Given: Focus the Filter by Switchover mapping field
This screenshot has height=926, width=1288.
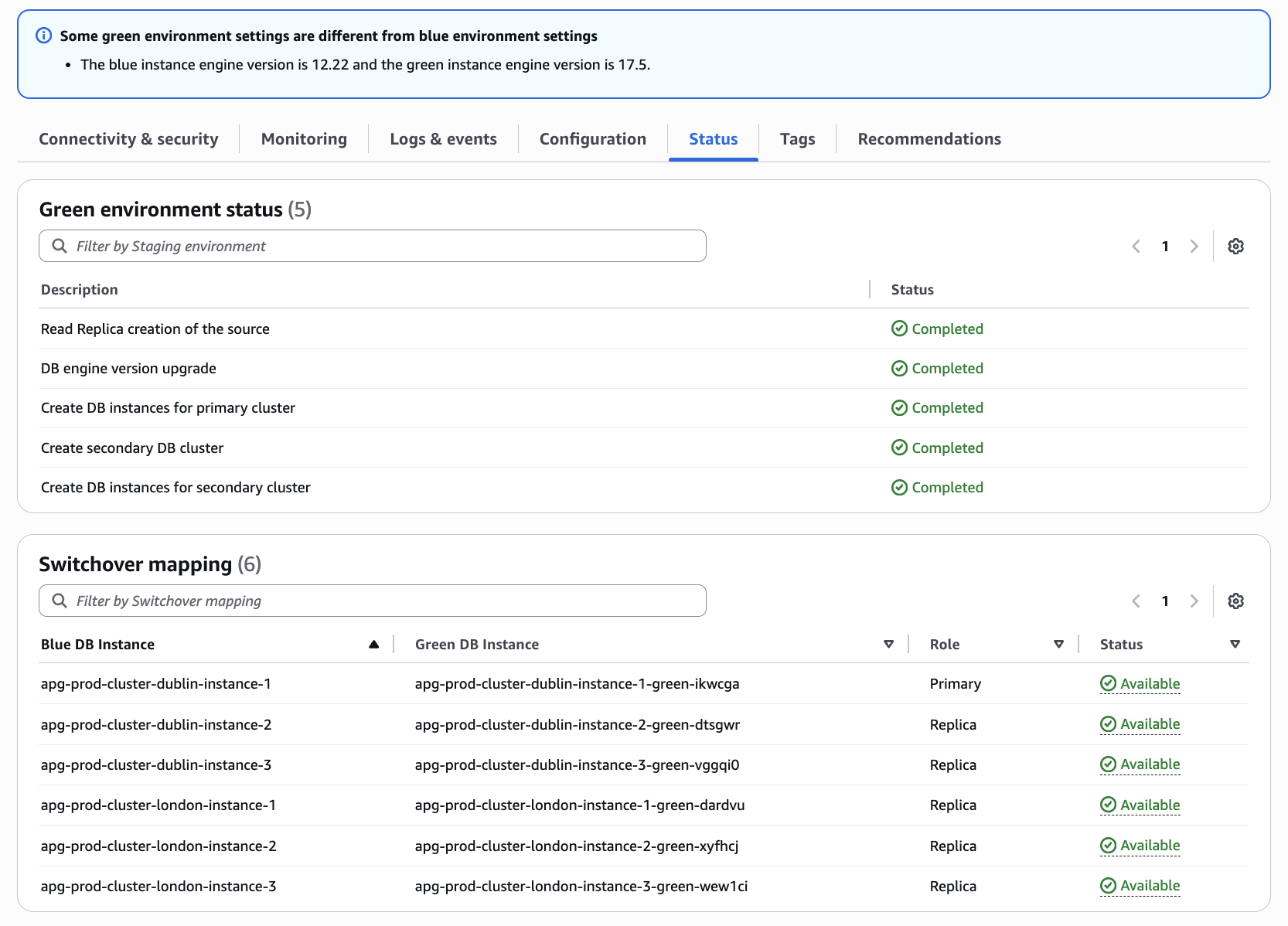Looking at the screenshot, I should (387, 601).
